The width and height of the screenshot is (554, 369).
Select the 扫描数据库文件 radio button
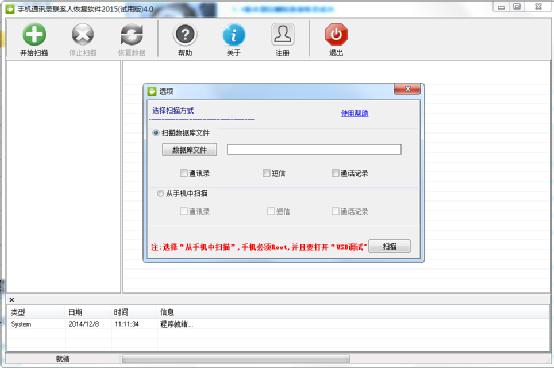click(x=155, y=133)
